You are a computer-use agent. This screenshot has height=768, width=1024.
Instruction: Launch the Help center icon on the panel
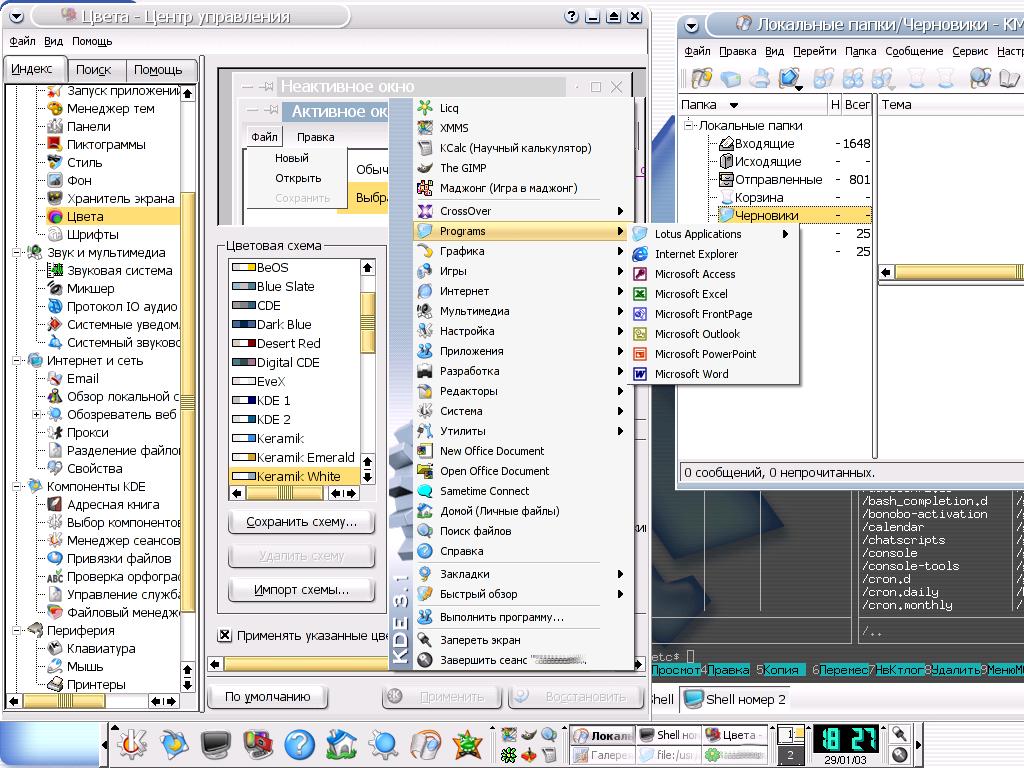300,744
